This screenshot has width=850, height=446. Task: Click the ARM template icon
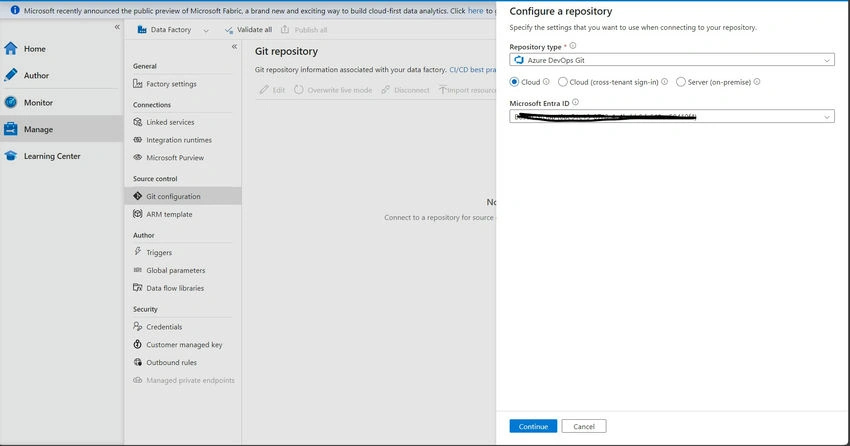[138, 214]
